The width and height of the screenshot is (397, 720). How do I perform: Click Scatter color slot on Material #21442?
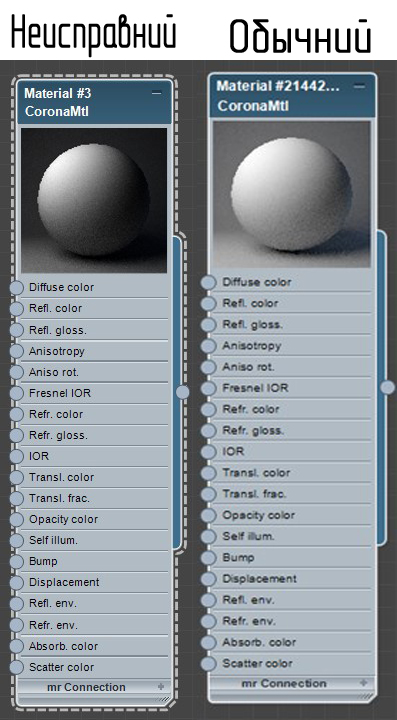(291, 664)
